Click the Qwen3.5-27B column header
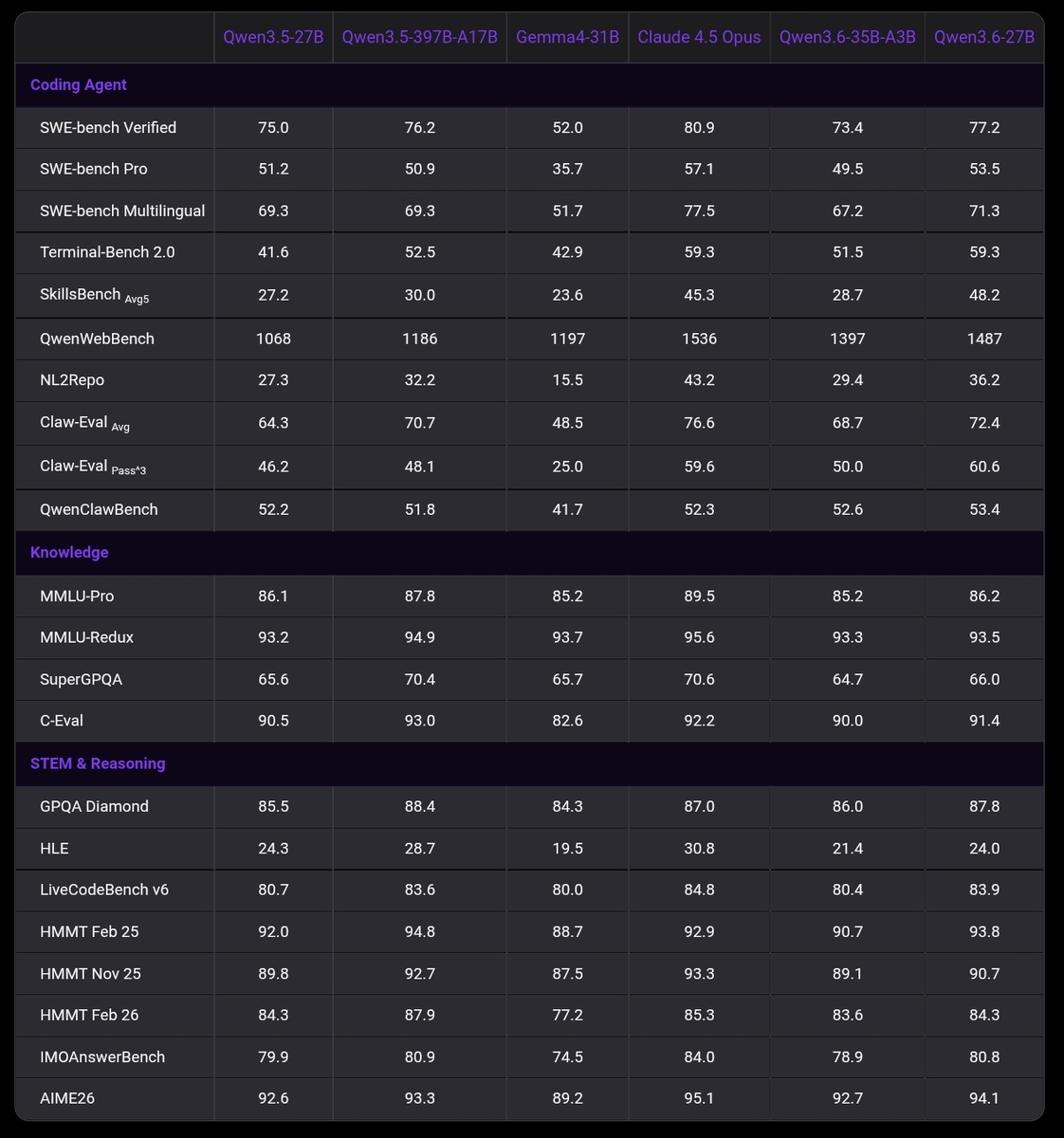1064x1138 pixels. point(273,37)
